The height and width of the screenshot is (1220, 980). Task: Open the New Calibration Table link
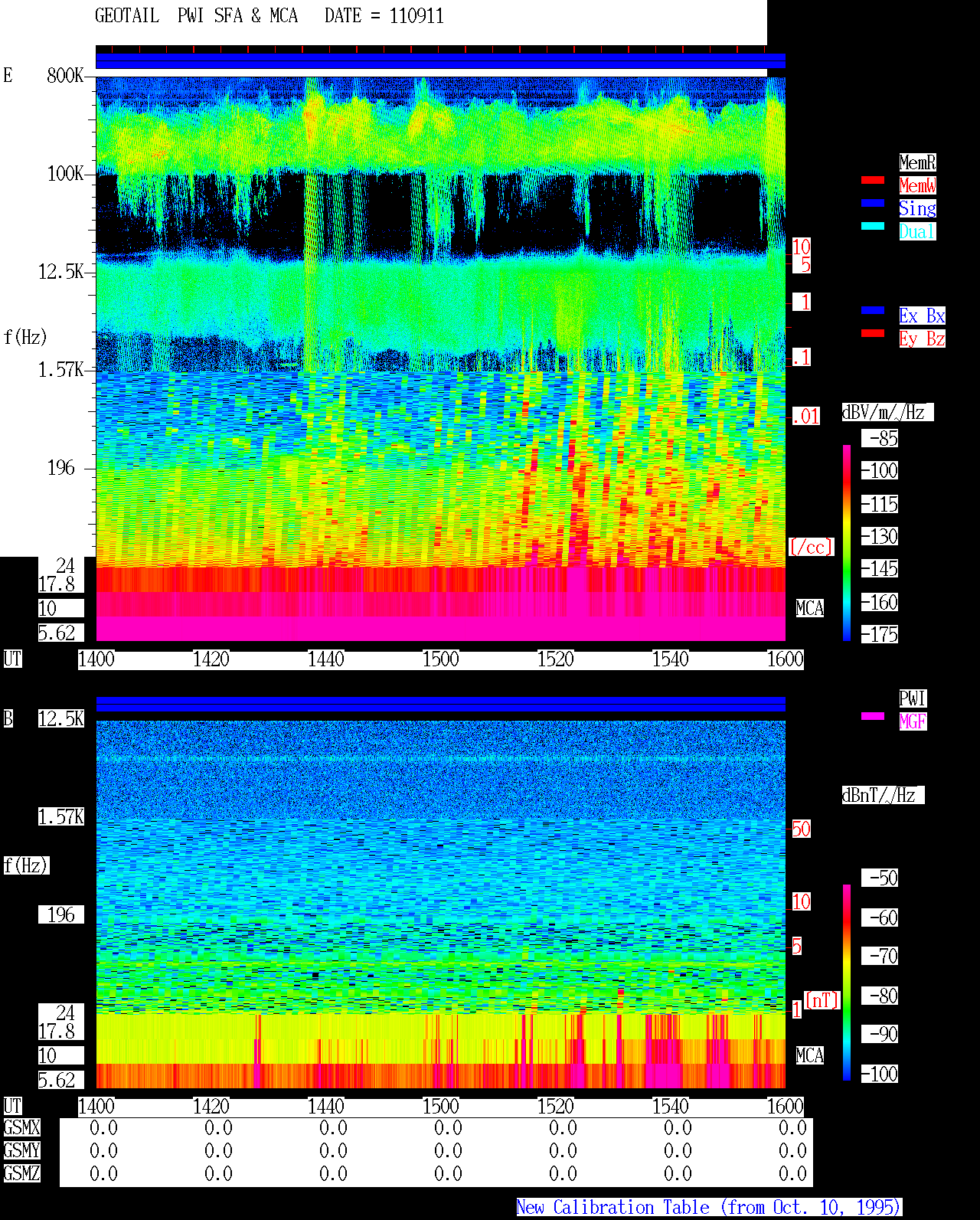709,1208
